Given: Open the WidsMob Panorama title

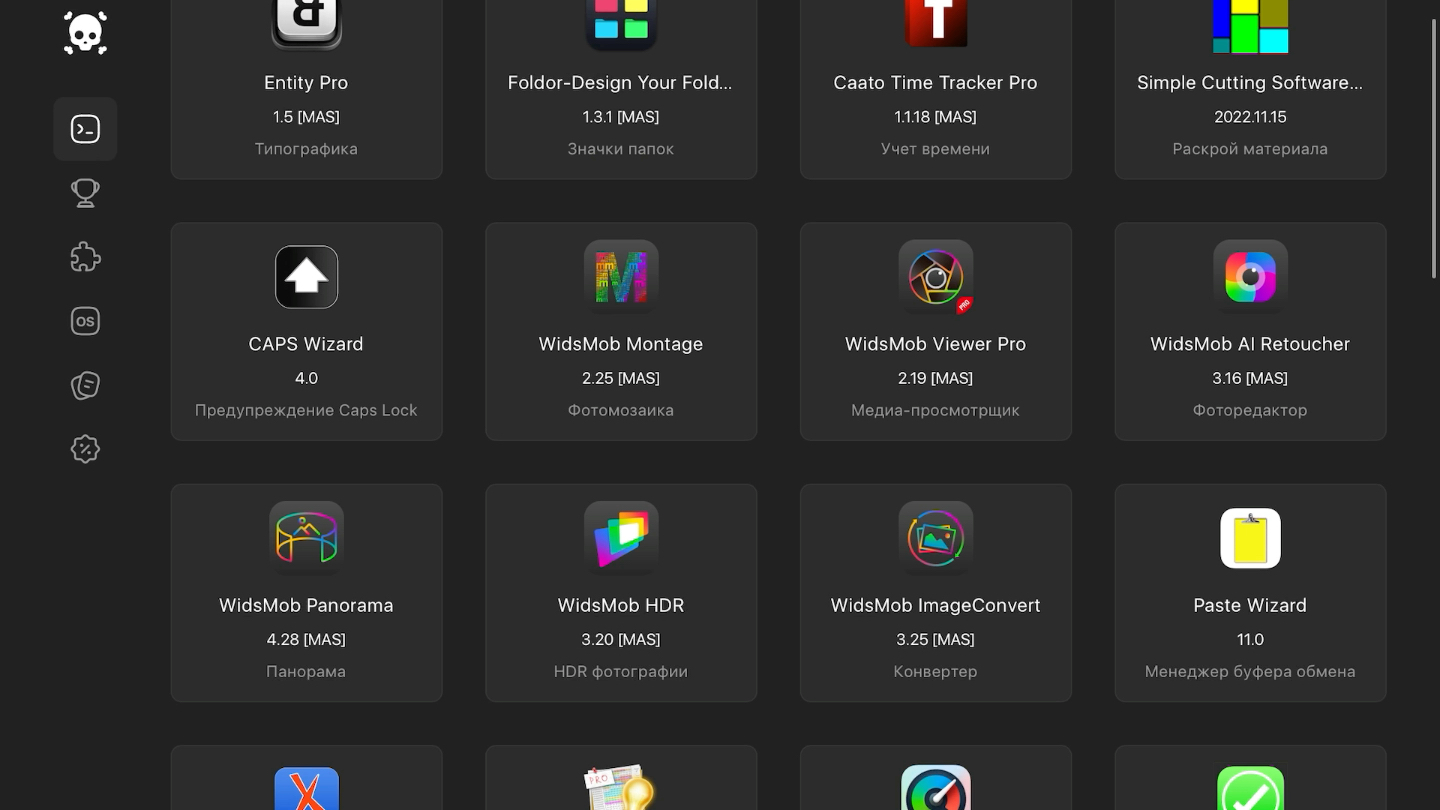Looking at the screenshot, I should [306, 605].
